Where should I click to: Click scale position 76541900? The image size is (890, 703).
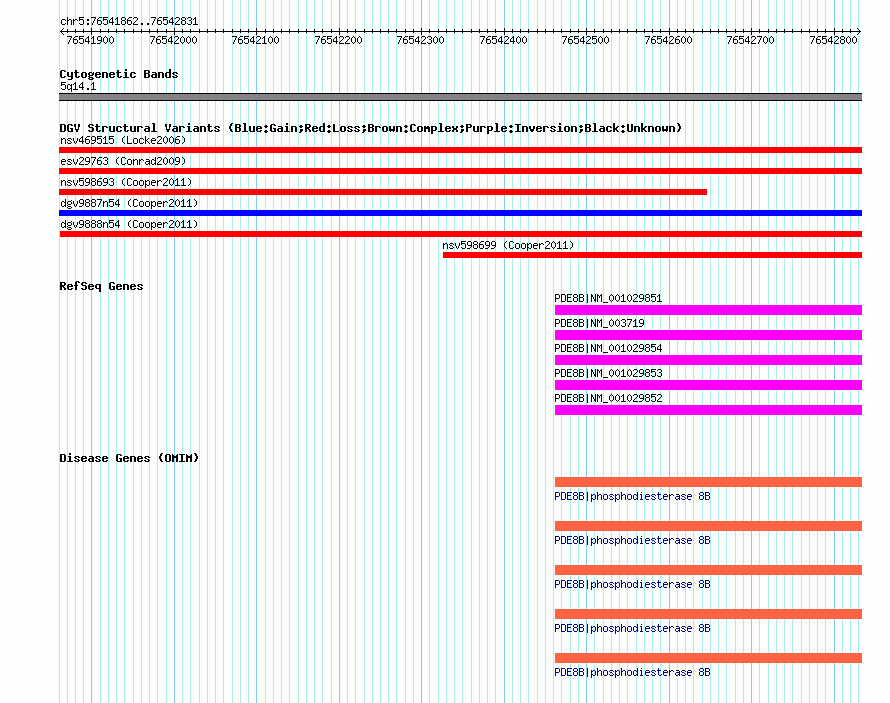90,40
